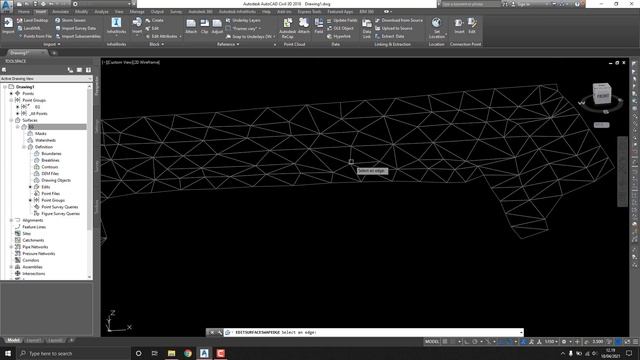This screenshot has width=640, height=360.
Task: Select Boundaries tree item
Action: tap(51, 154)
